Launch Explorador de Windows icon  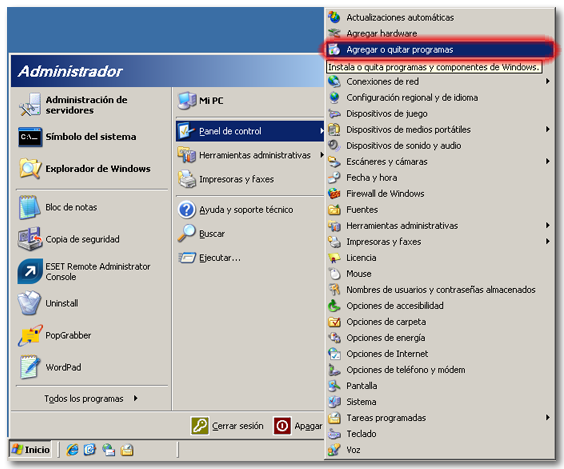[x=30, y=168]
